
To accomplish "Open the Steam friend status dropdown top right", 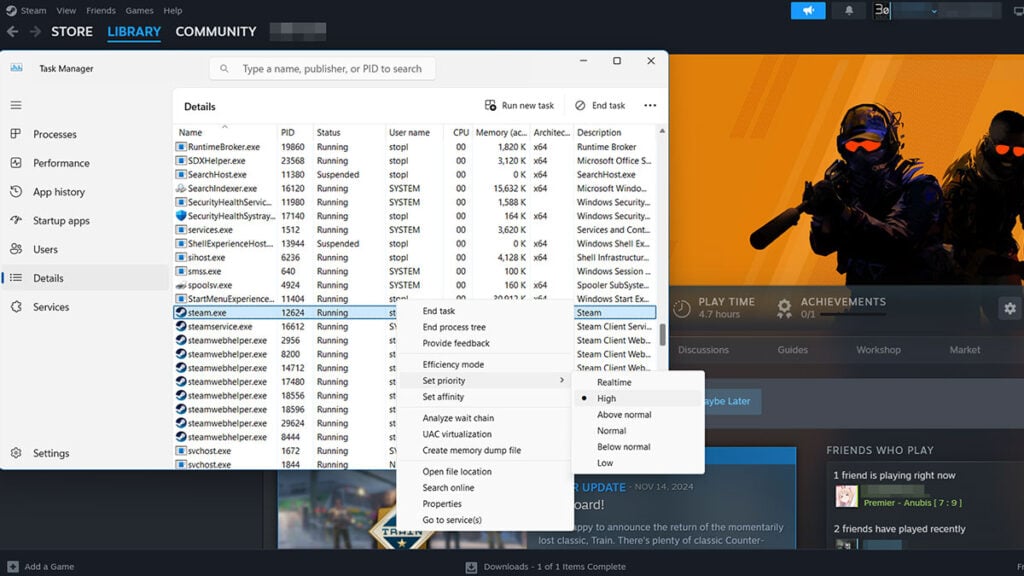I will [935, 10].
